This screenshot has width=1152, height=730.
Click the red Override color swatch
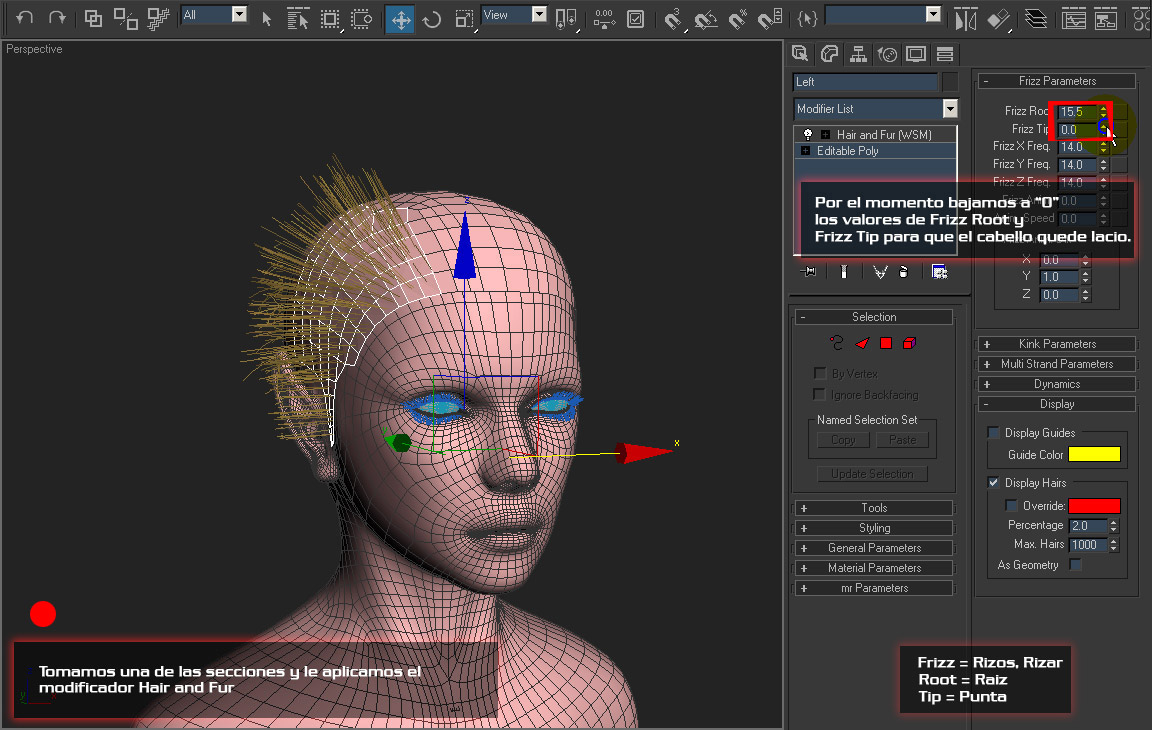1094,505
